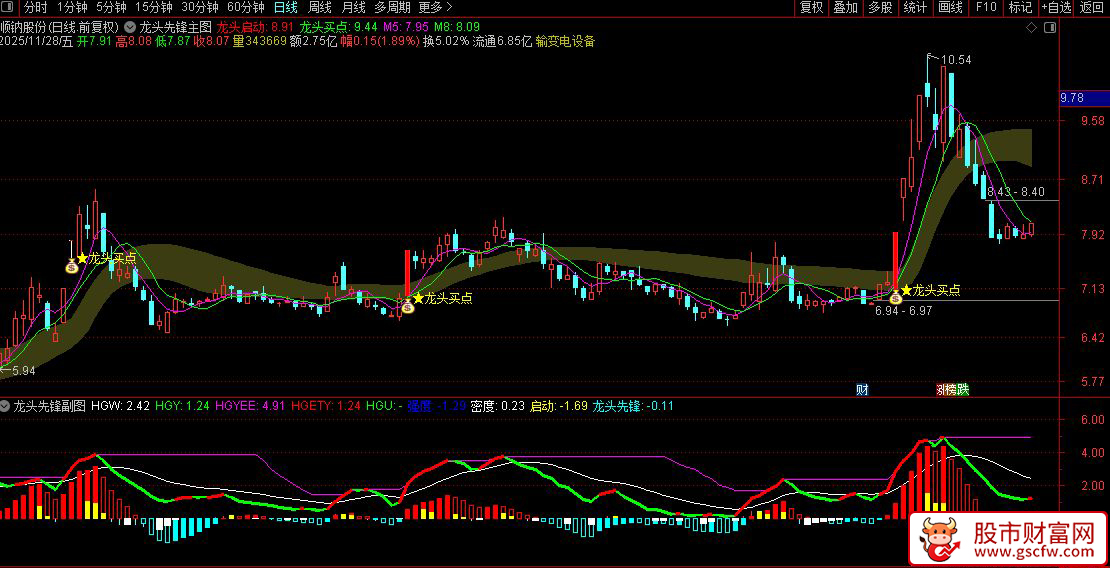This screenshot has width=1110, height=568.
Task: Click the first 龙头买点 star marker
Action: tap(82, 258)
